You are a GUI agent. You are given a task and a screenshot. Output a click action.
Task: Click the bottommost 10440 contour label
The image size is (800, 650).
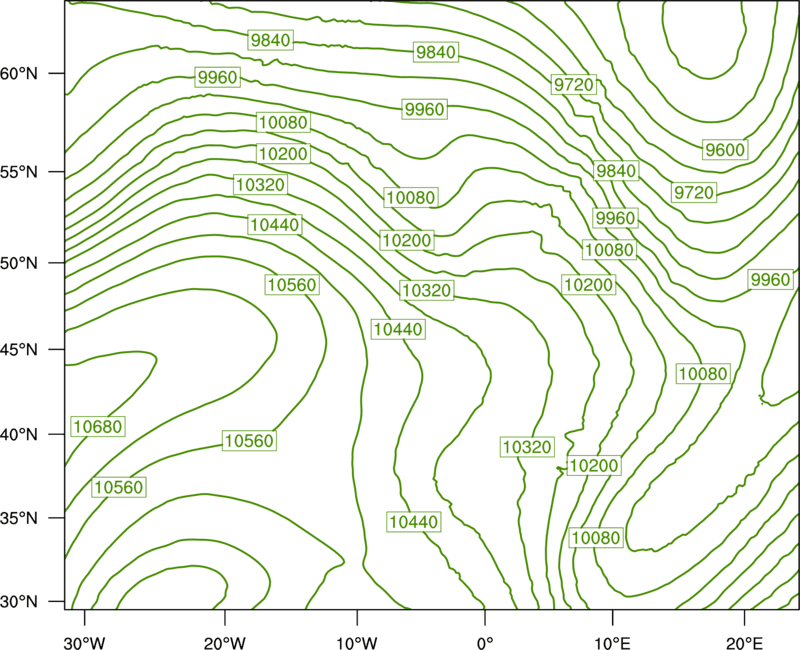pos(414,522)
